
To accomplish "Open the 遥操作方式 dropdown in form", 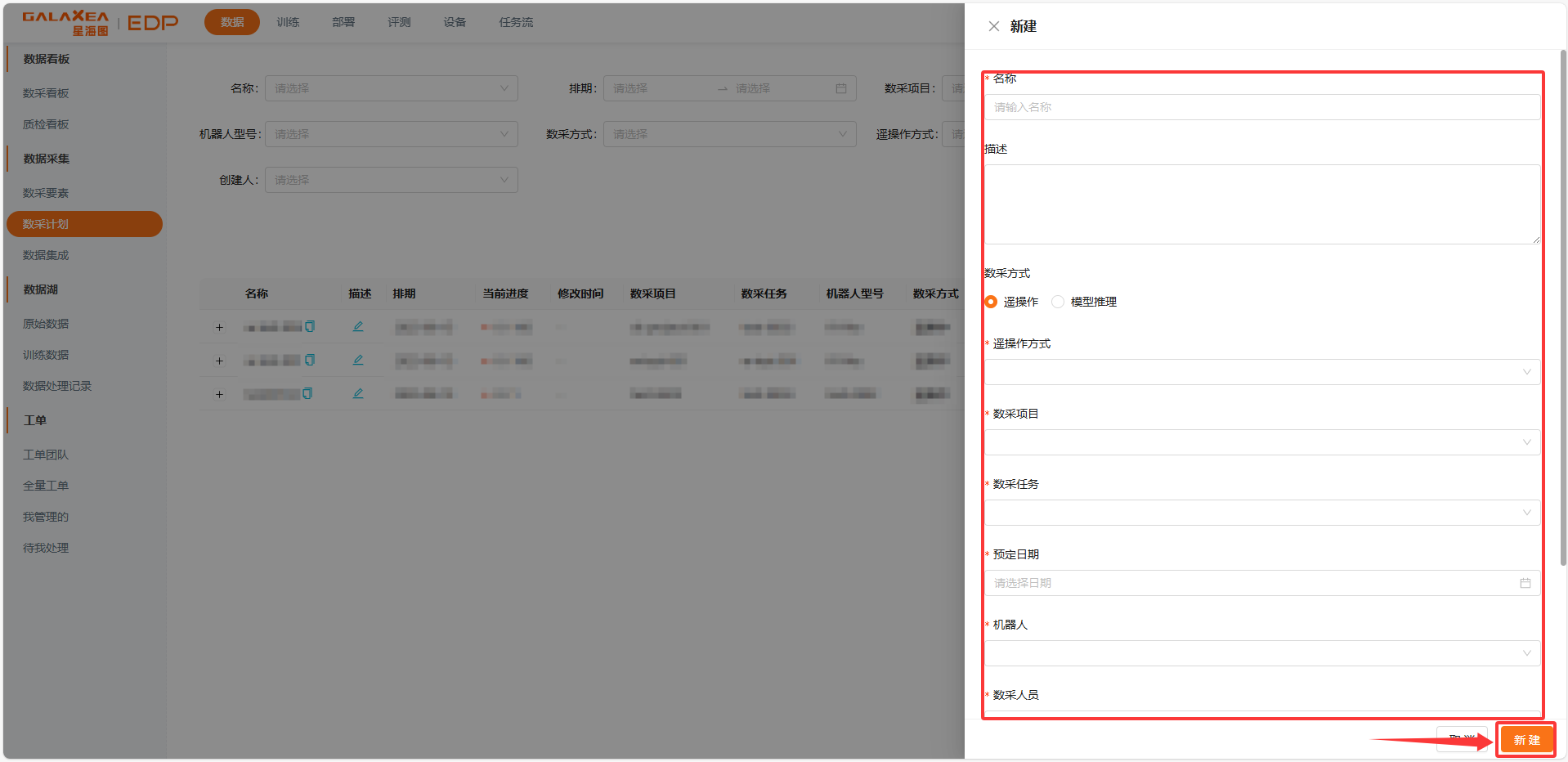I will (1261, 372).
